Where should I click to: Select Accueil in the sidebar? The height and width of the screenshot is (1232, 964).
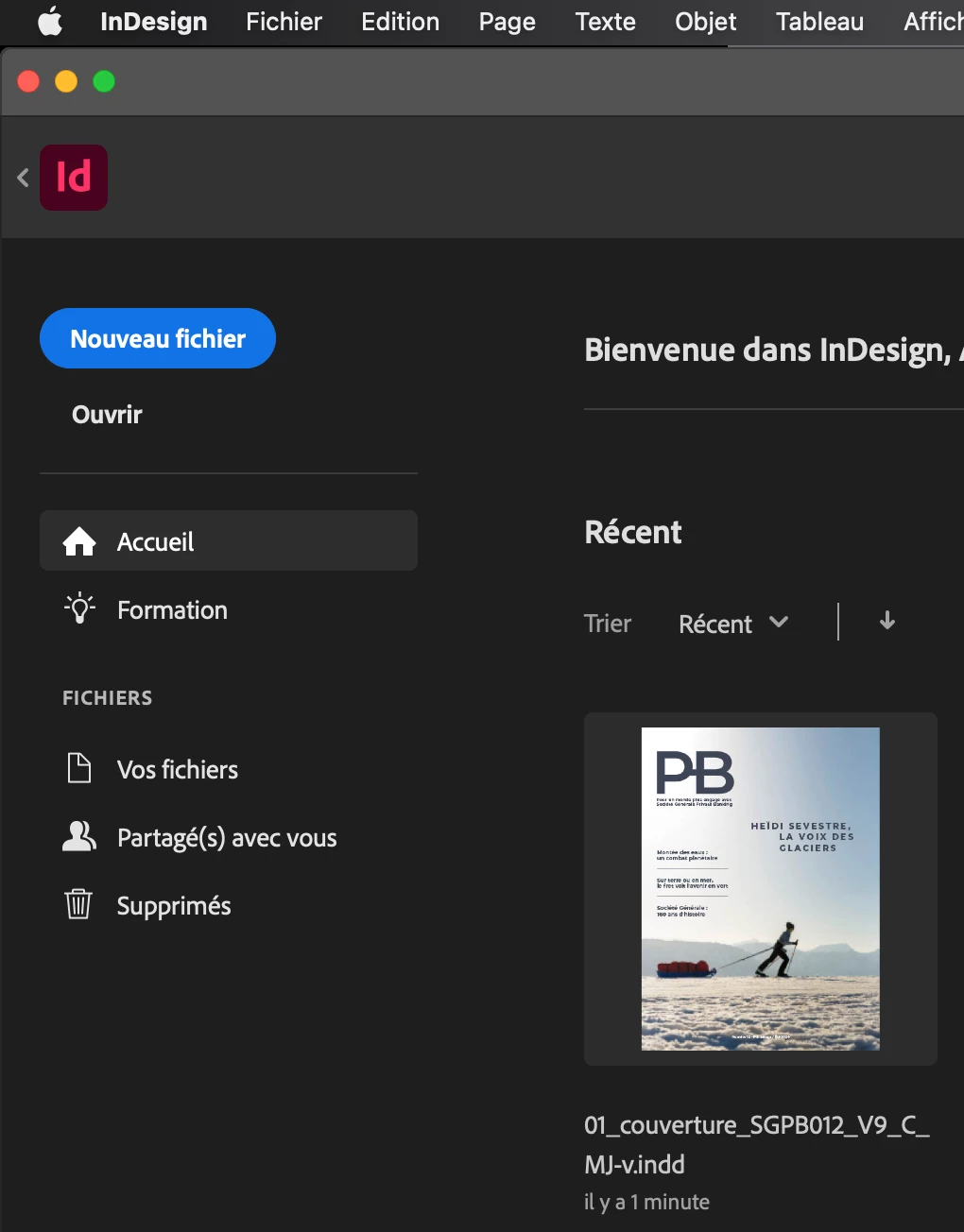229,540
